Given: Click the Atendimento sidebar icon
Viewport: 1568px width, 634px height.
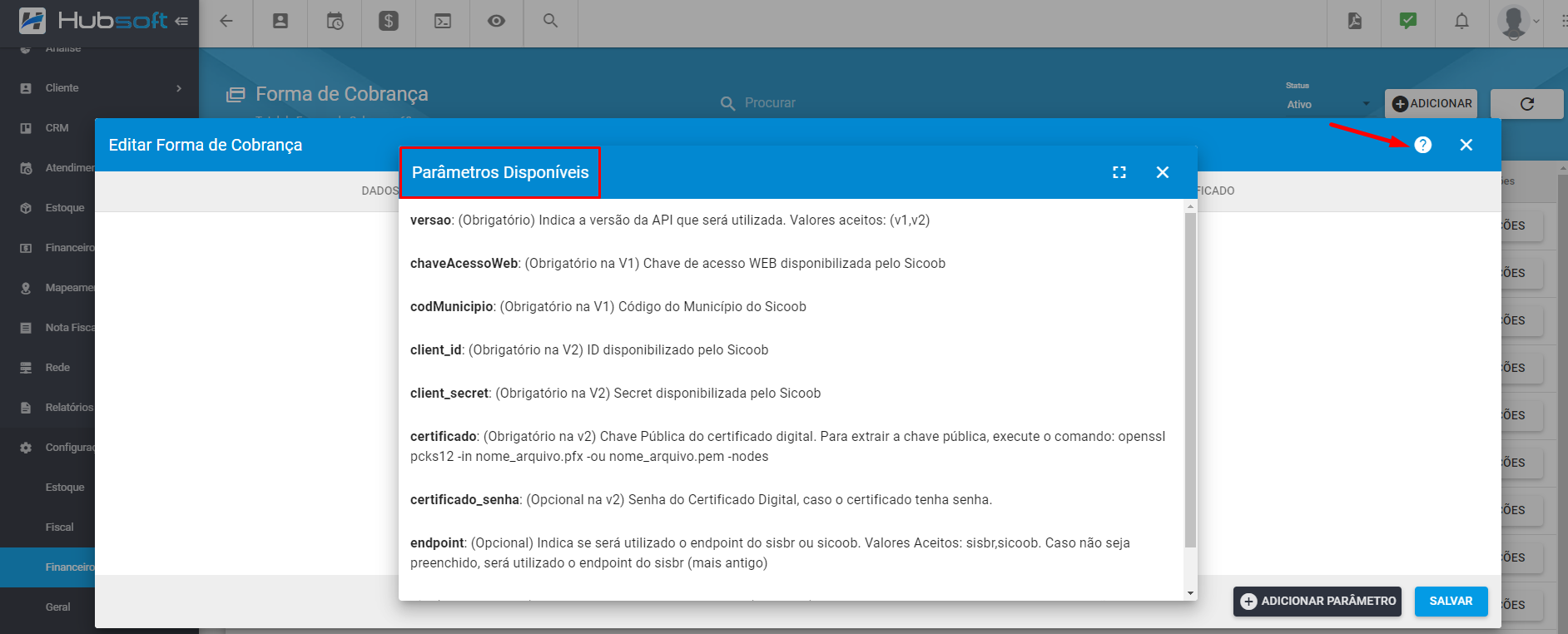Looking at the screenshot, I should point(26,168).
